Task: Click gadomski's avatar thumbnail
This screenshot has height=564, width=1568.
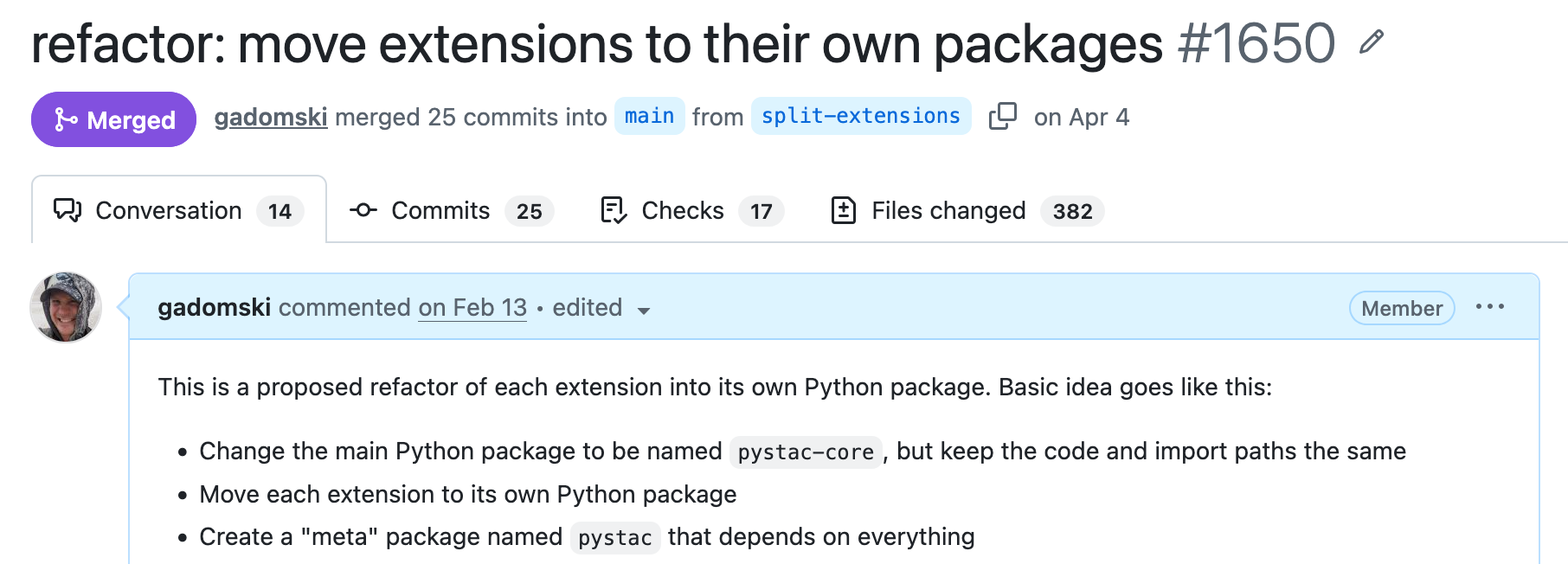Action: pos(66,307)
